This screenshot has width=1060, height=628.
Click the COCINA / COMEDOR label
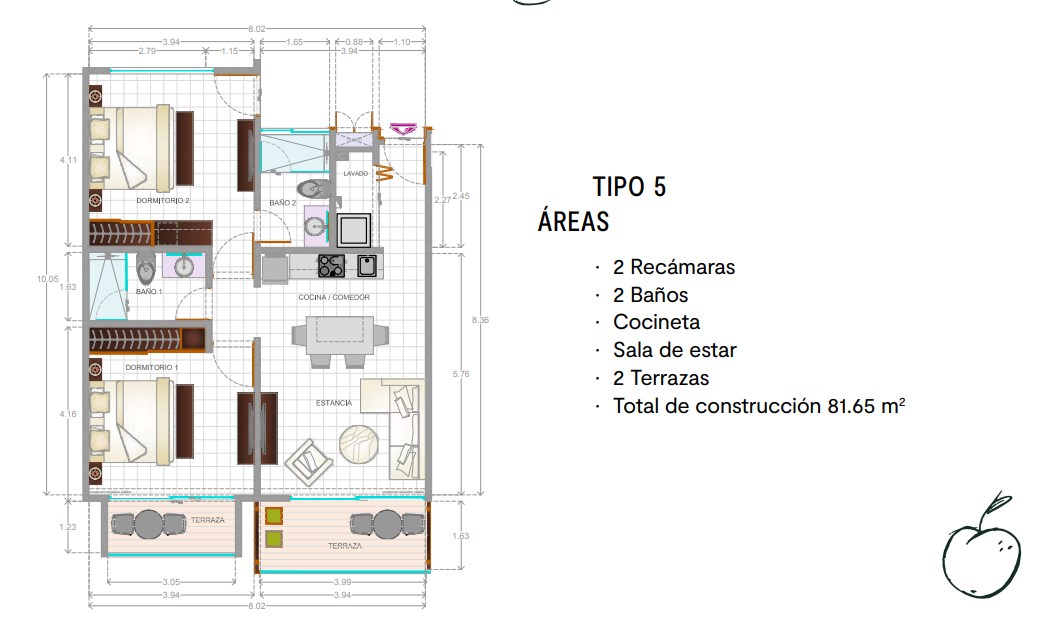point(334,297)
